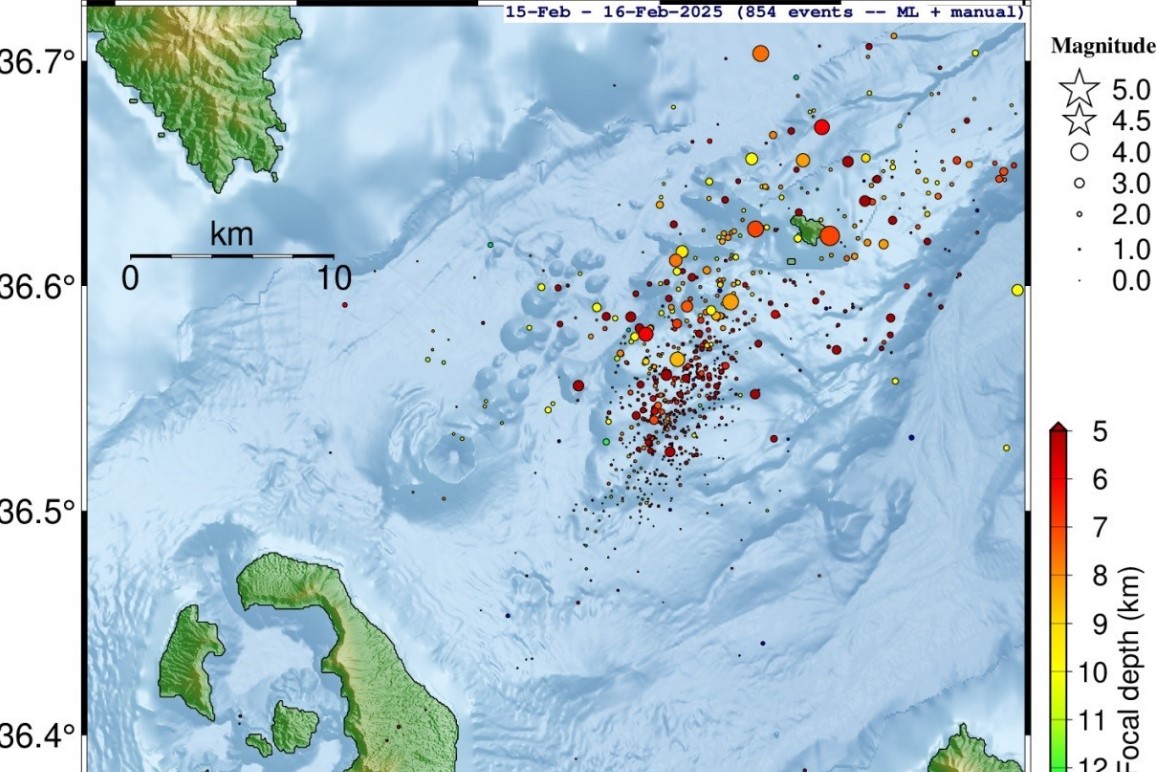Click the bright green event dot south of cluster

pos(606,441)
